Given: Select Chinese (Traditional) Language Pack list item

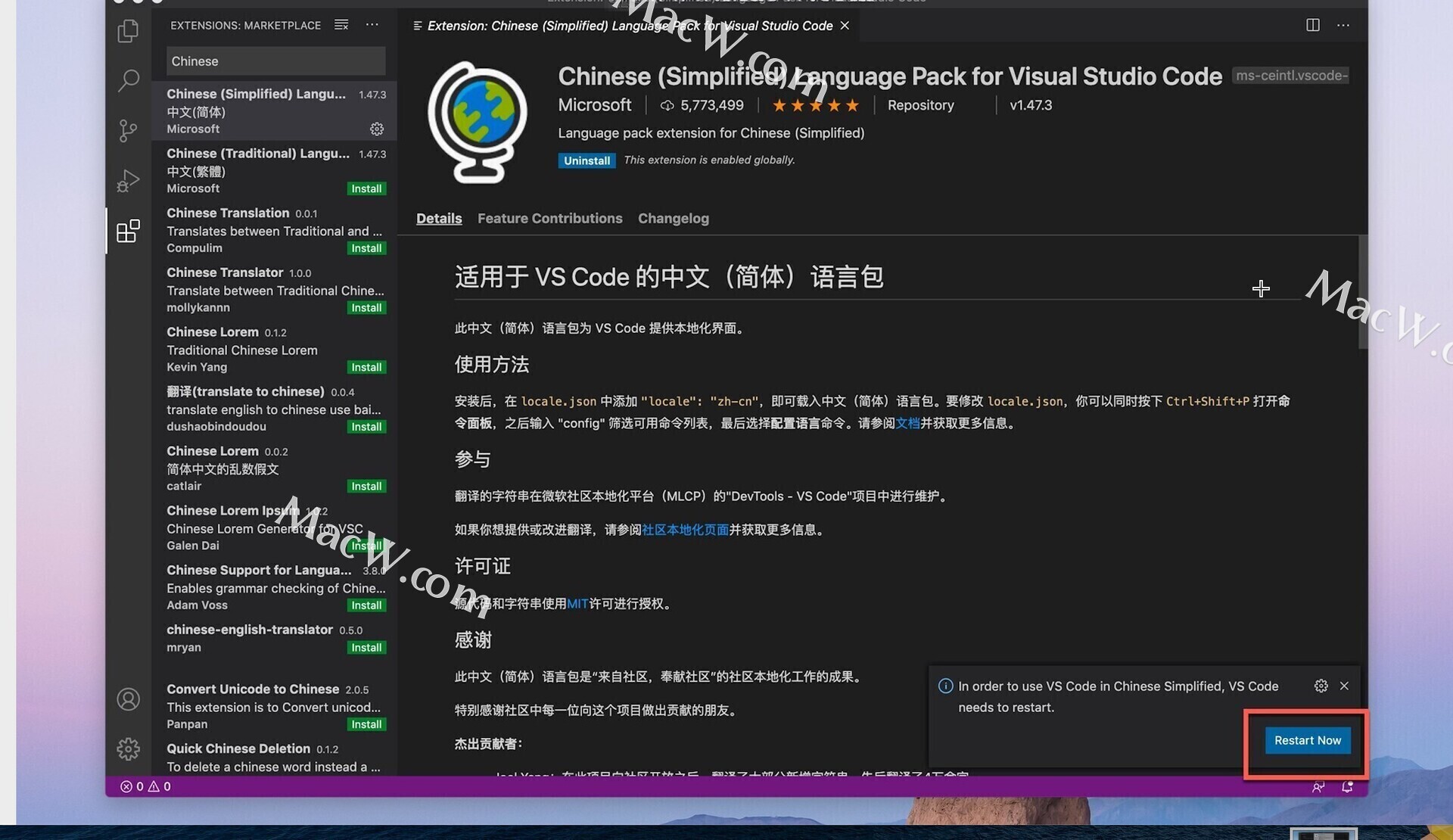Looking at the screenshot, I should (274, 170).
